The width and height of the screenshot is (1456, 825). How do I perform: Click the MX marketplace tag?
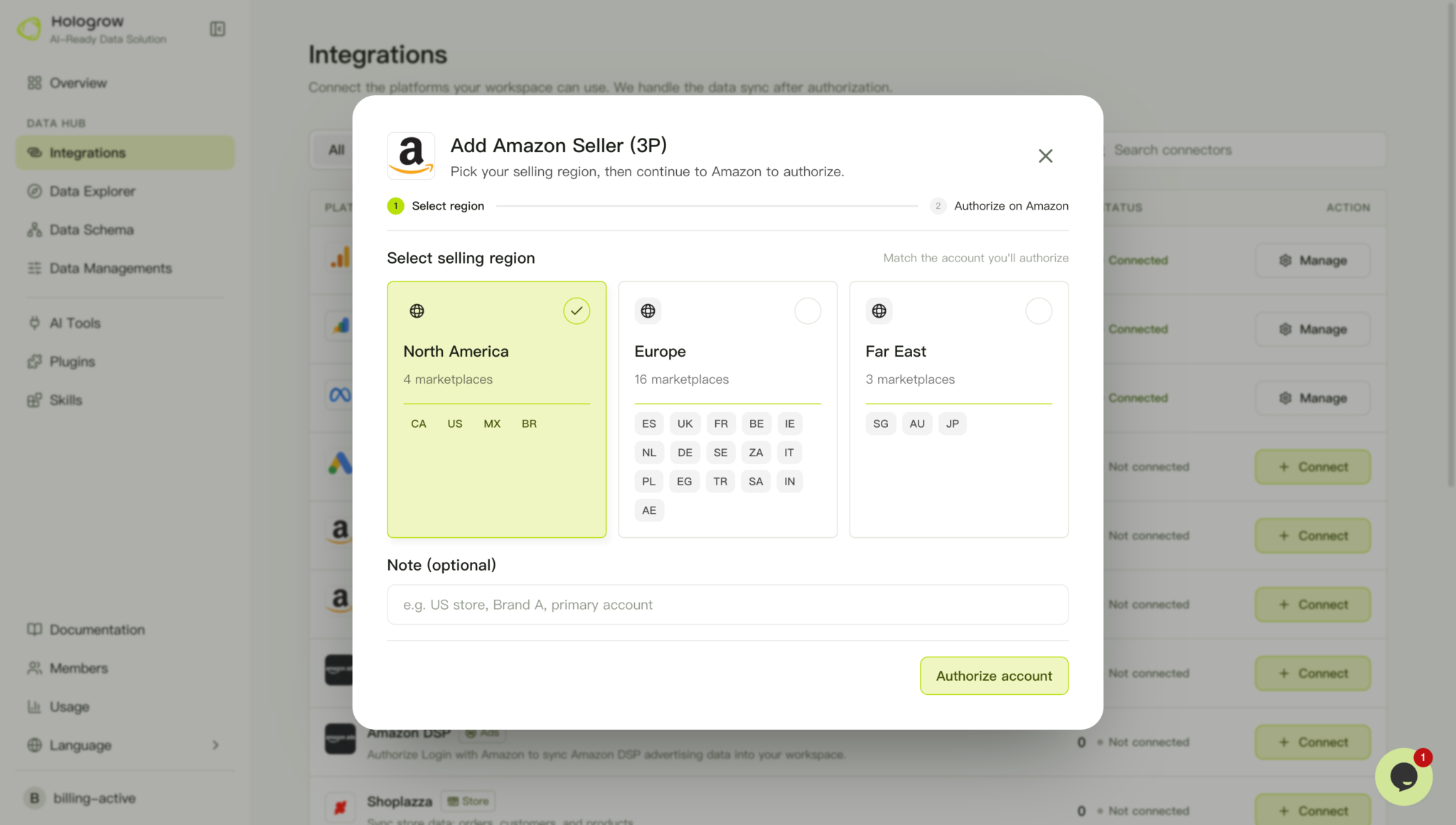[x=492, y=424]
